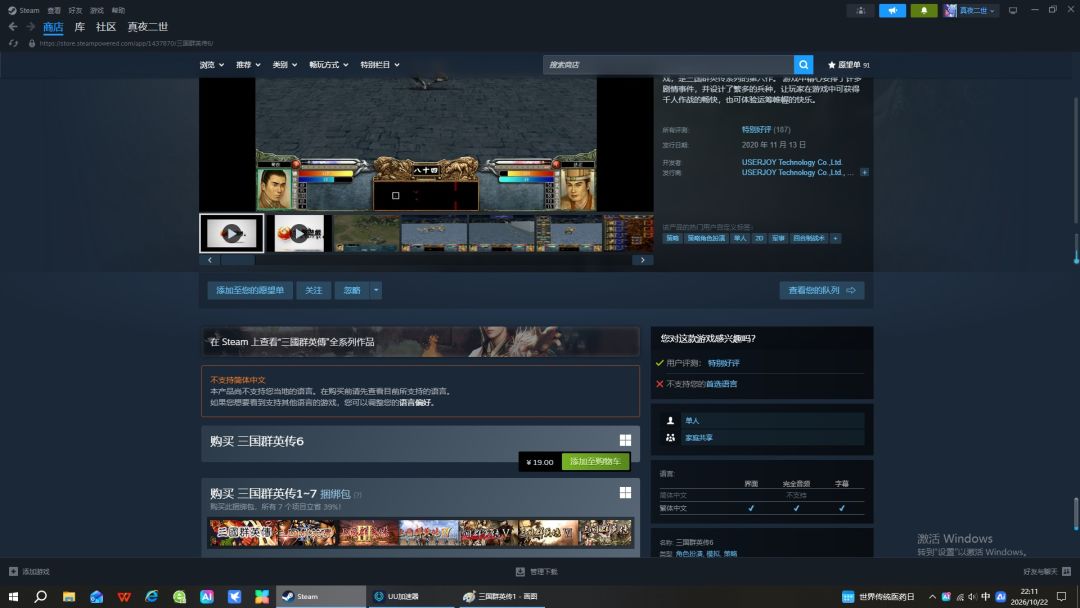Image resolution: width=1080 pixels, height=608 pixels.
Task: Open the 畅玩方式 dropdown in the store navigation
Action: pyautogui.click(x=329, y=65)
